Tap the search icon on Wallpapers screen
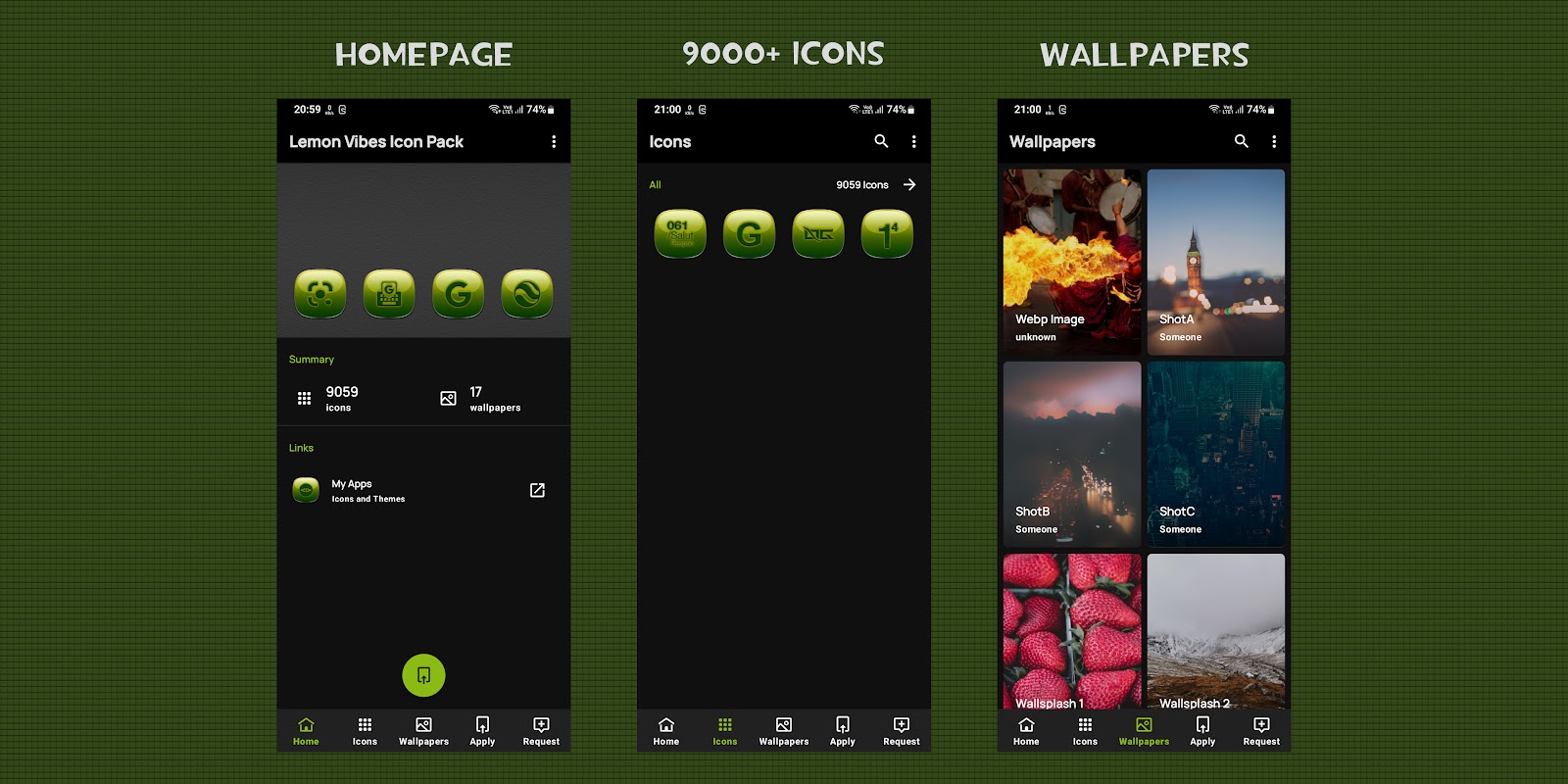The height and width of the screenshot is (784, 1568). (x=1242, y=141)
